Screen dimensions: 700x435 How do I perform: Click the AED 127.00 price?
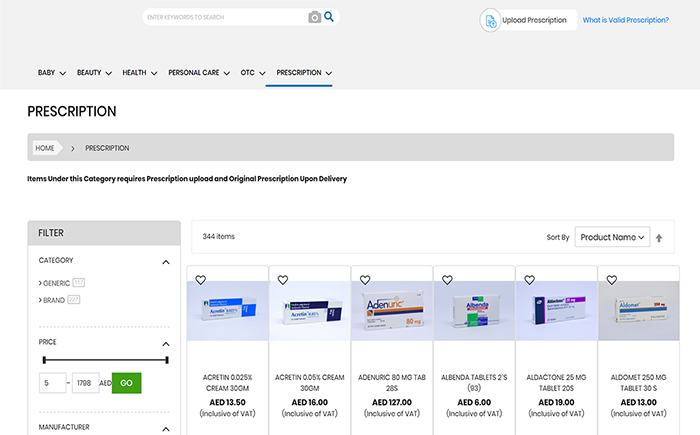coord(392,402)
